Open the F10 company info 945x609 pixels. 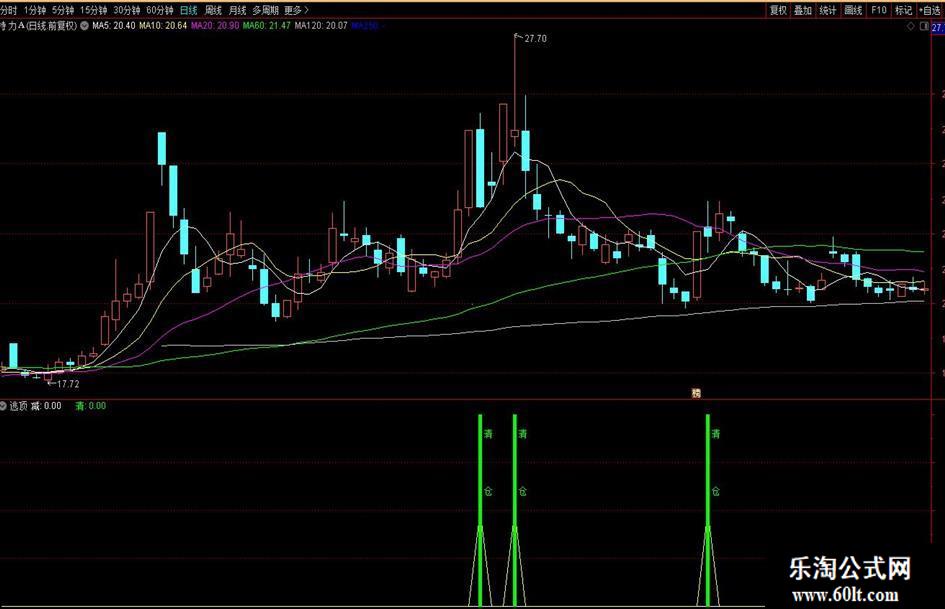[879, 10]
